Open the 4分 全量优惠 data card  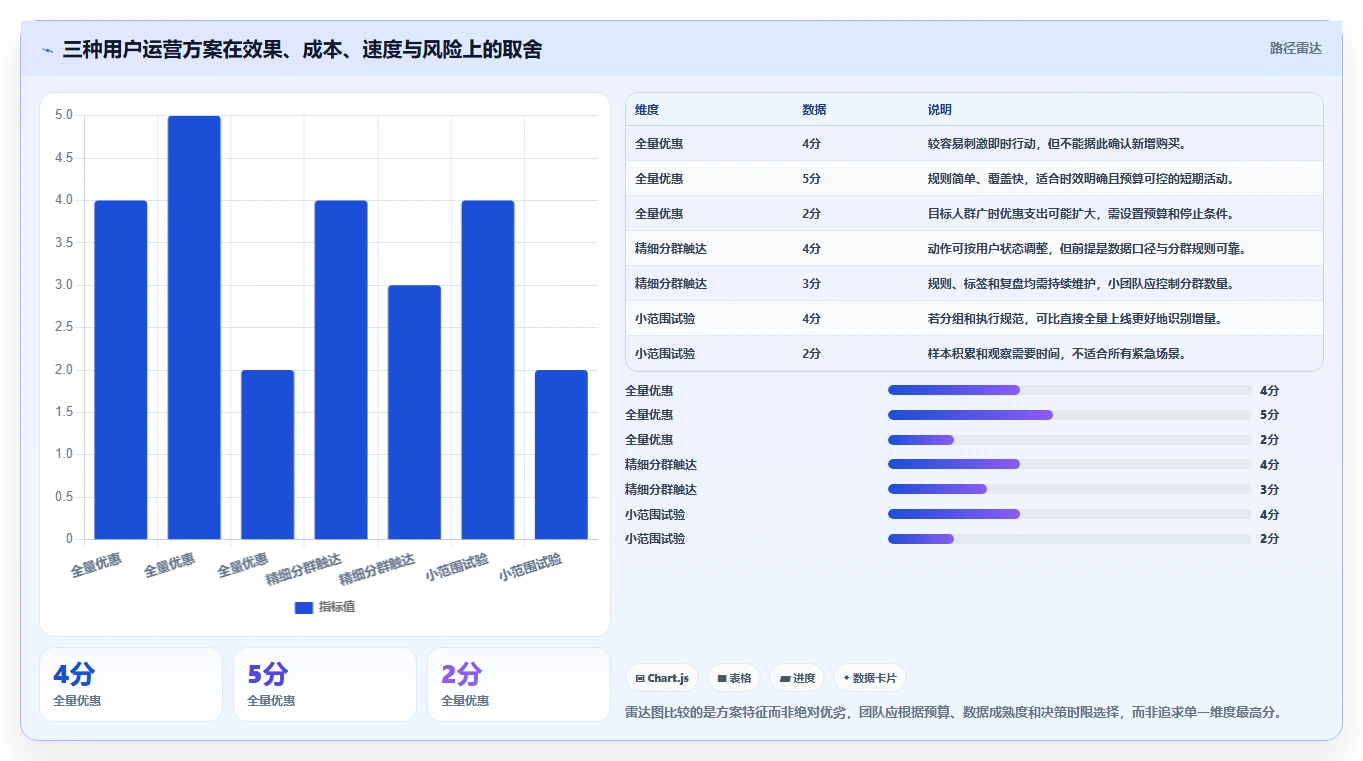pos(131,684)
